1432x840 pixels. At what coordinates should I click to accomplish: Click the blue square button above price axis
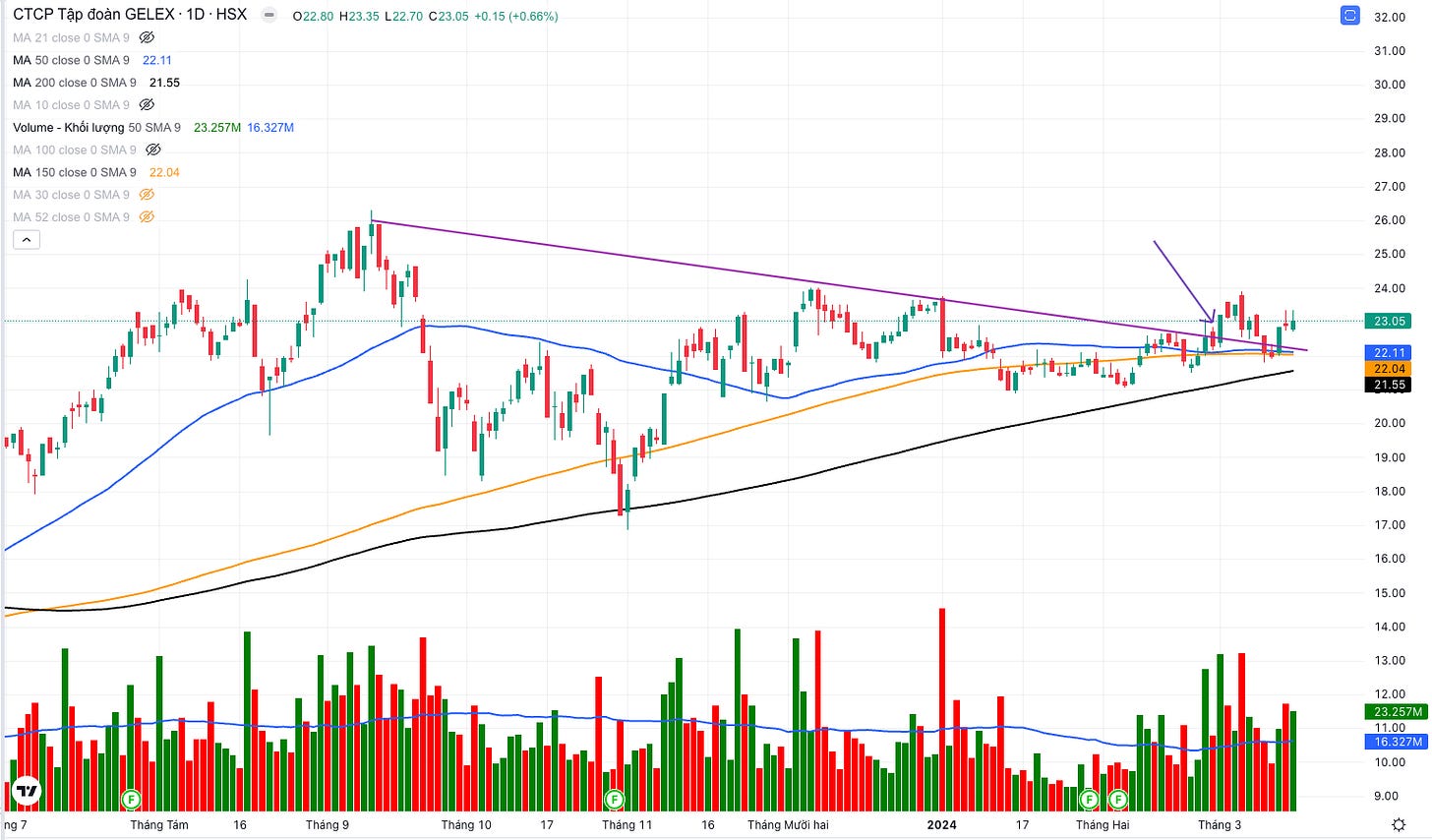click(1350, 16)
